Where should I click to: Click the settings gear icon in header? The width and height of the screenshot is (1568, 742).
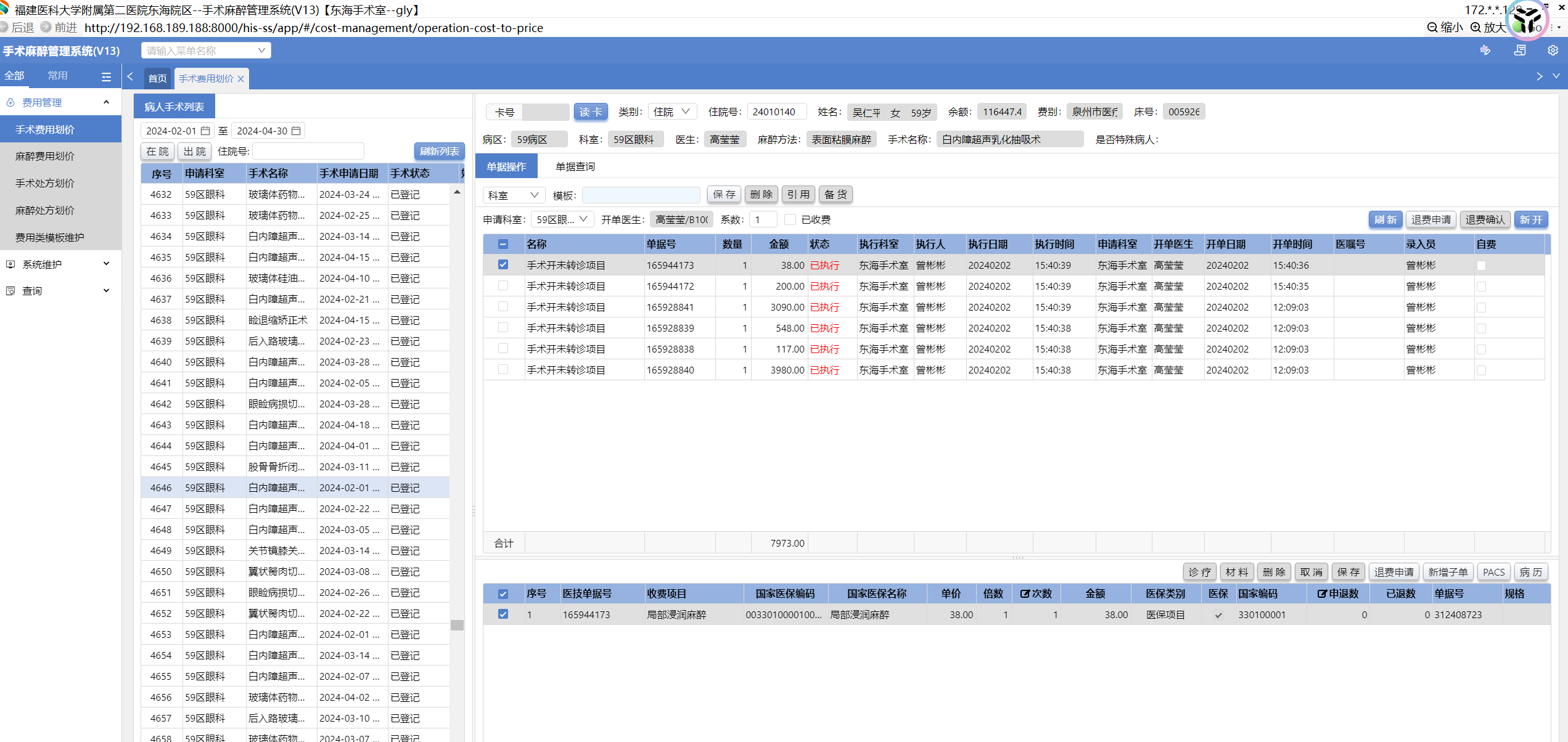[1552, 51]
